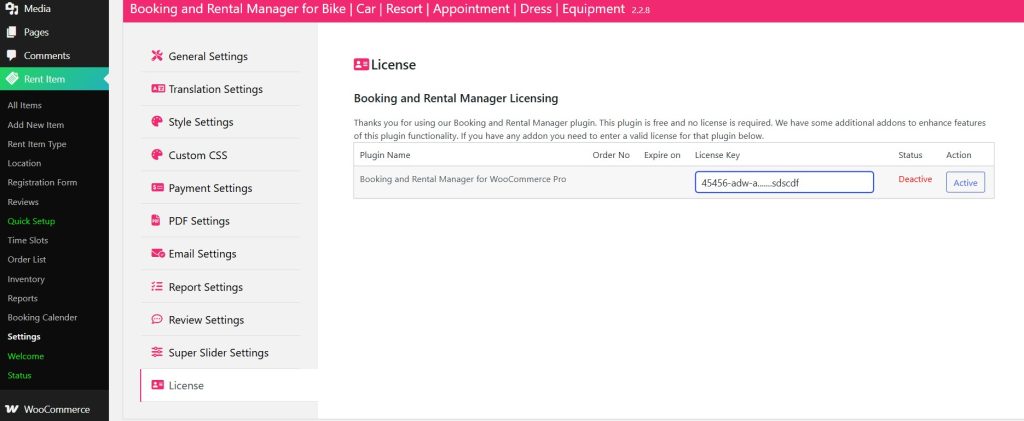Open Quick Setup from the sidebar

(31, 221)
